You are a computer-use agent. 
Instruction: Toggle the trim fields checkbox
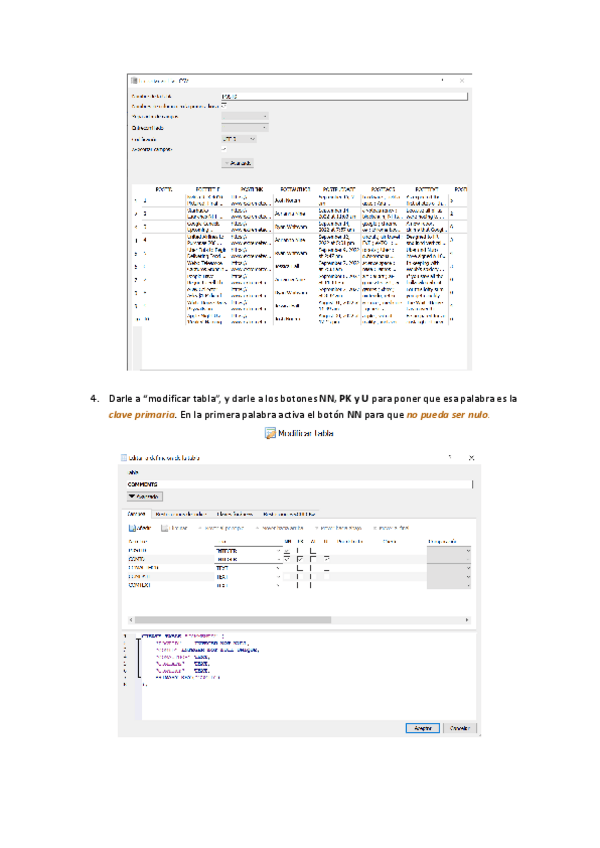click(224, 148)
